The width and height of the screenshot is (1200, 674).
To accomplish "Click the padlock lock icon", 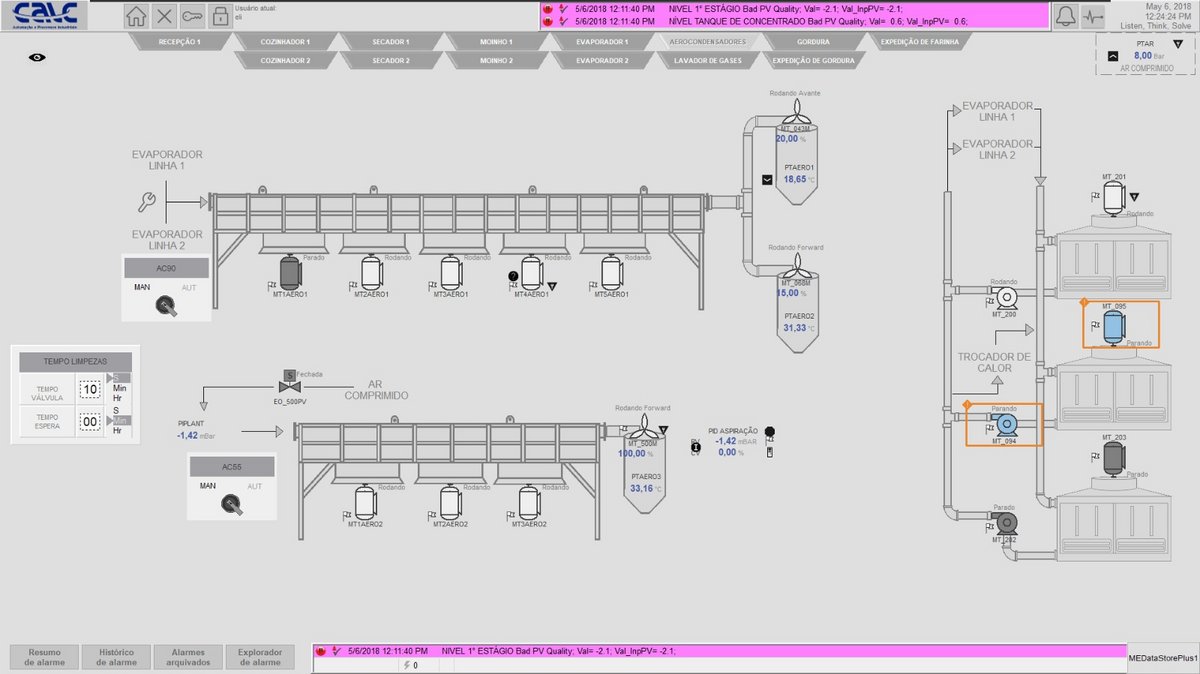I will 219,17.
